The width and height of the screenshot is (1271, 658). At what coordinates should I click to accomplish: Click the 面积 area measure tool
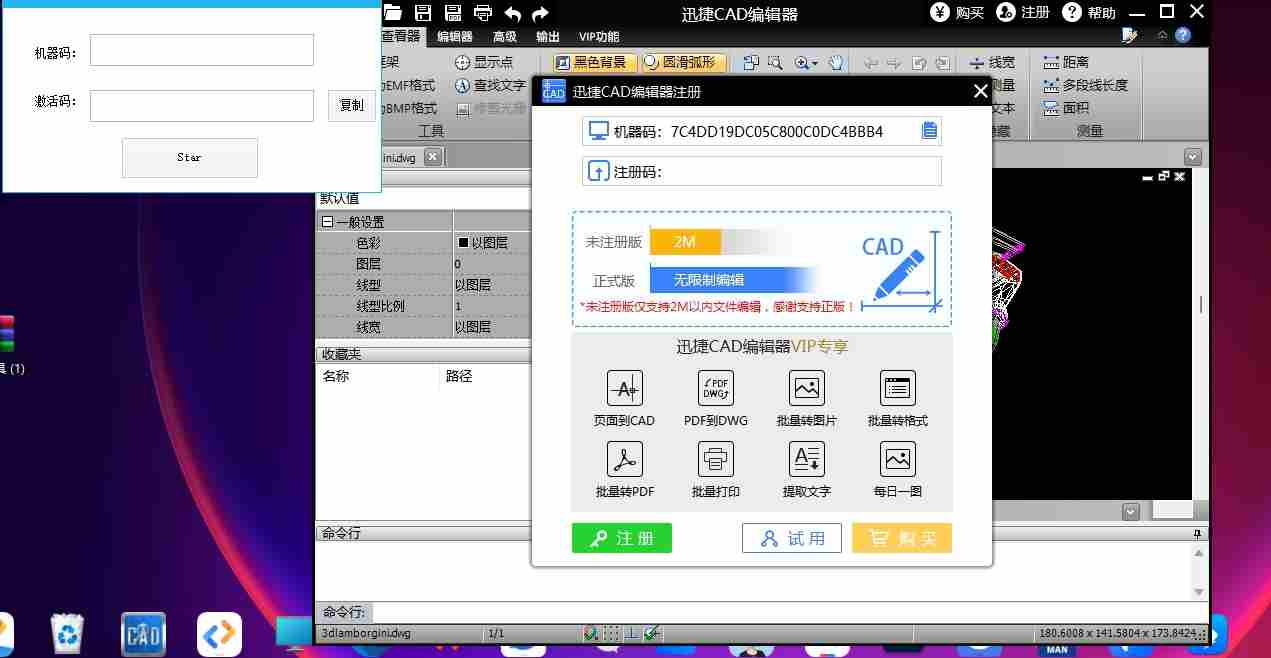click(1067, 108)
